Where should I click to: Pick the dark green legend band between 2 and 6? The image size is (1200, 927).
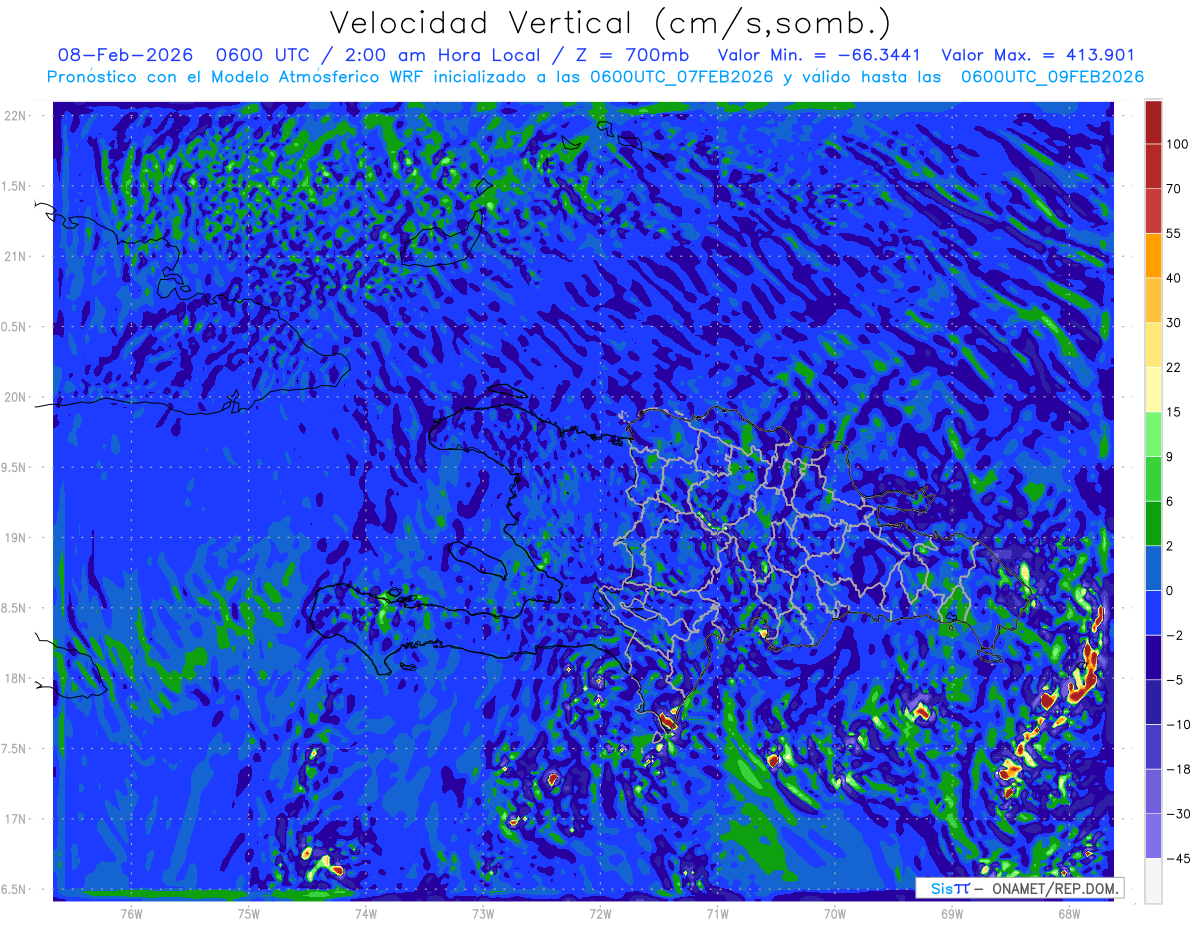pos(1153,523)
